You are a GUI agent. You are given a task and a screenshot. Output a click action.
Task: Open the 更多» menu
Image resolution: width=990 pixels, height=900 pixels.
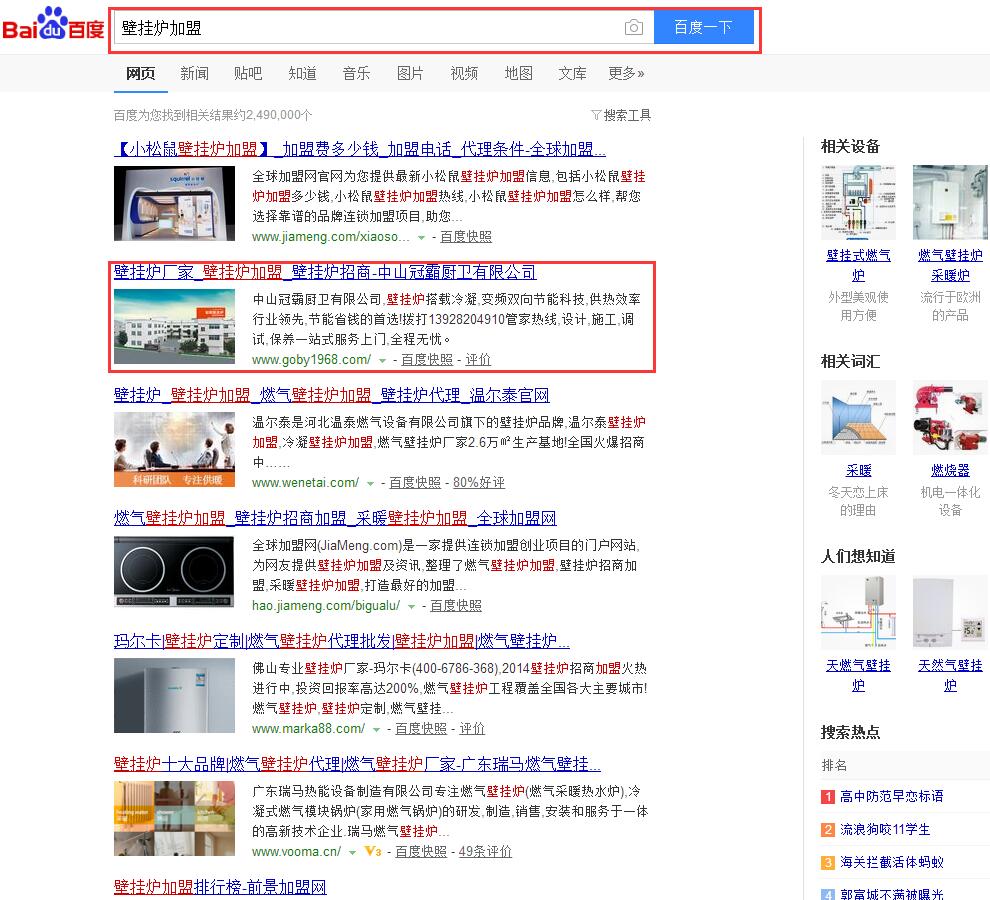(x=626, y=73)
